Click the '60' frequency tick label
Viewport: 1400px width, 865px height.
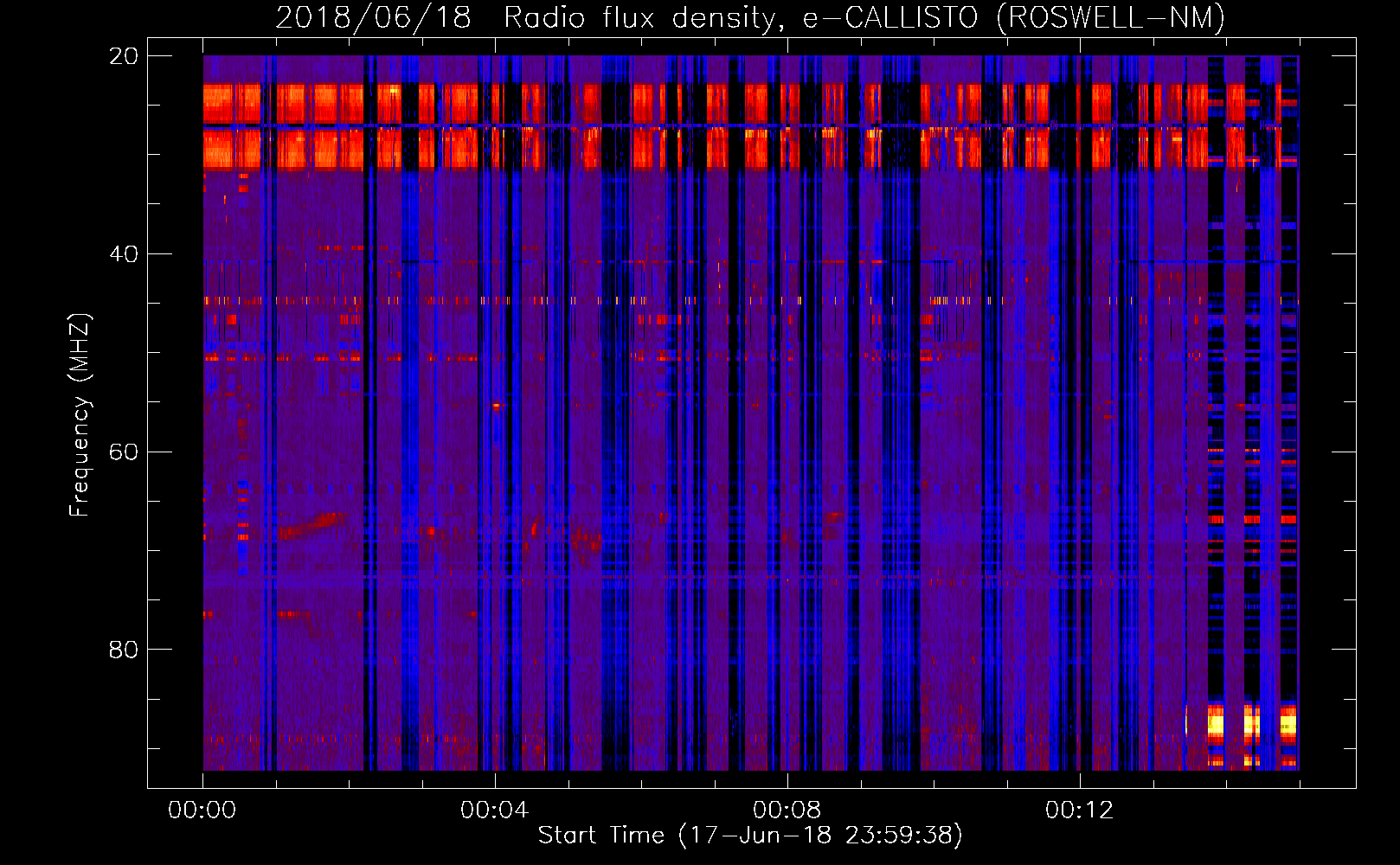point(124,452)
